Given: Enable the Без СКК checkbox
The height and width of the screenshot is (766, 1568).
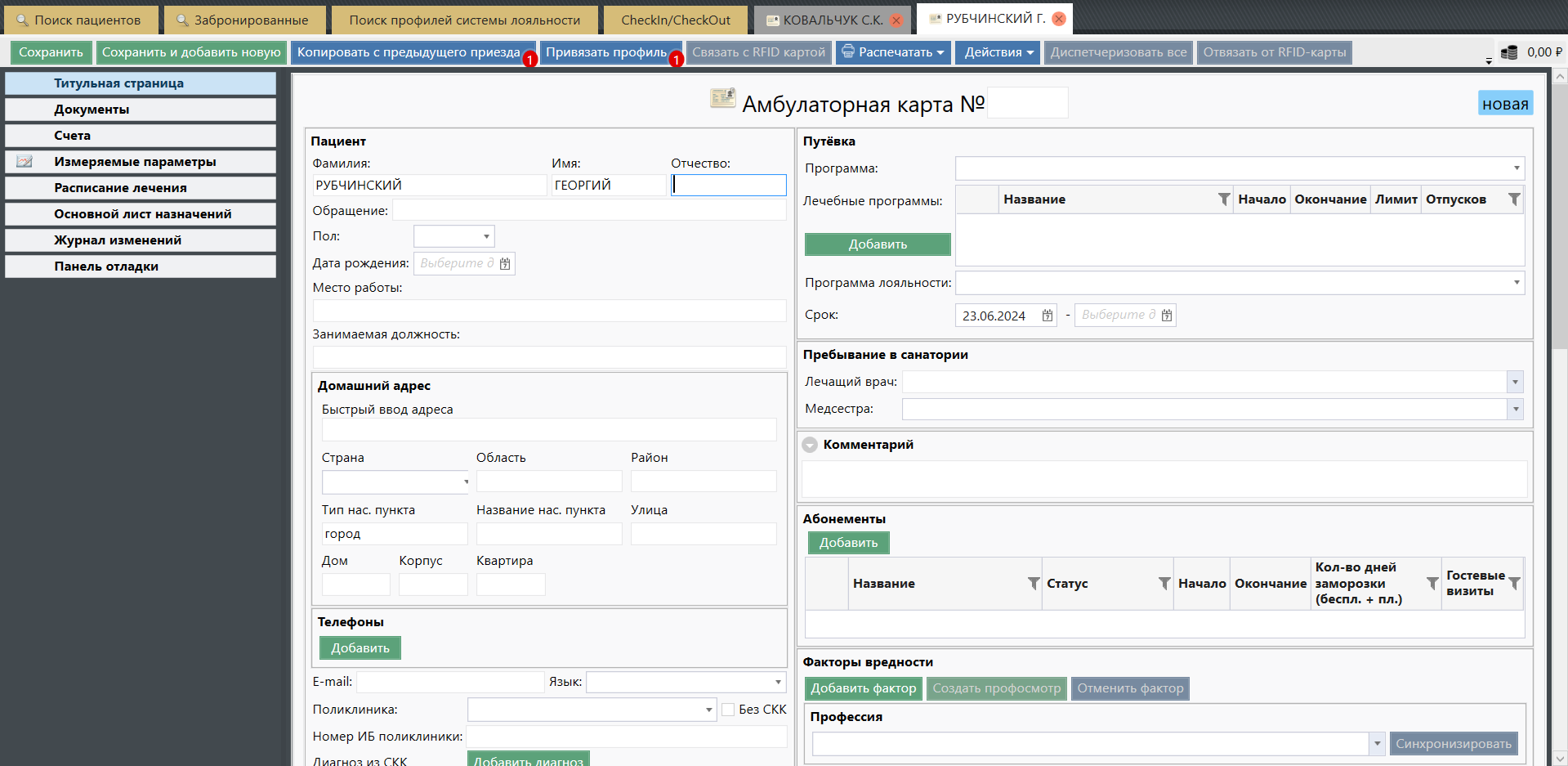Looking at the screenshot, I should [728, 710].
